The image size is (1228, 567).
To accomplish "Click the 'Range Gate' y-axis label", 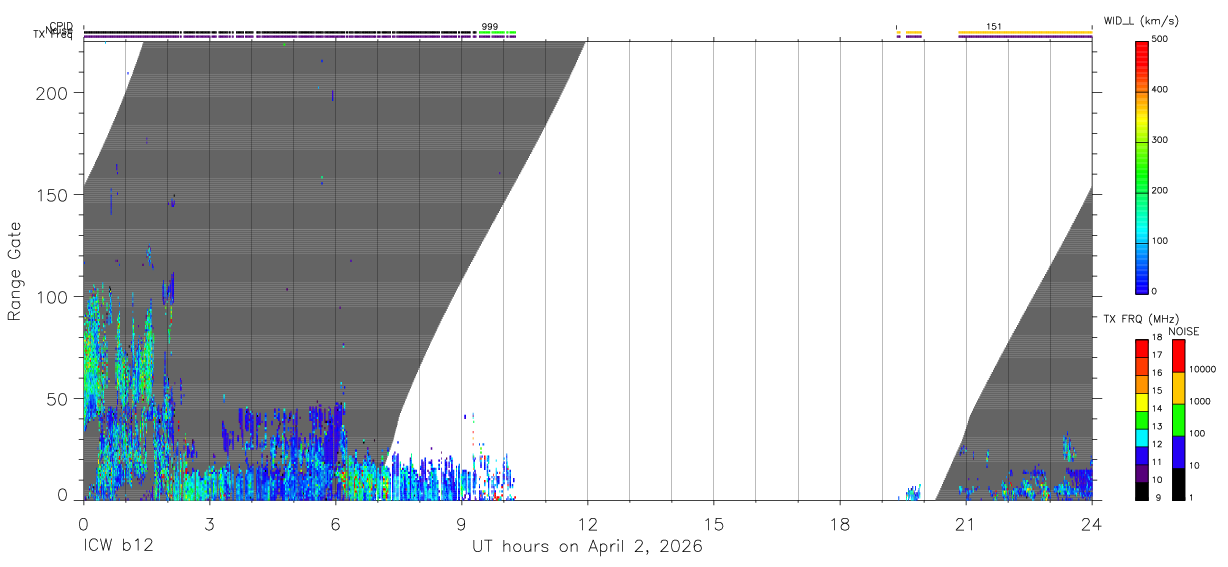I will coord(15,272).
